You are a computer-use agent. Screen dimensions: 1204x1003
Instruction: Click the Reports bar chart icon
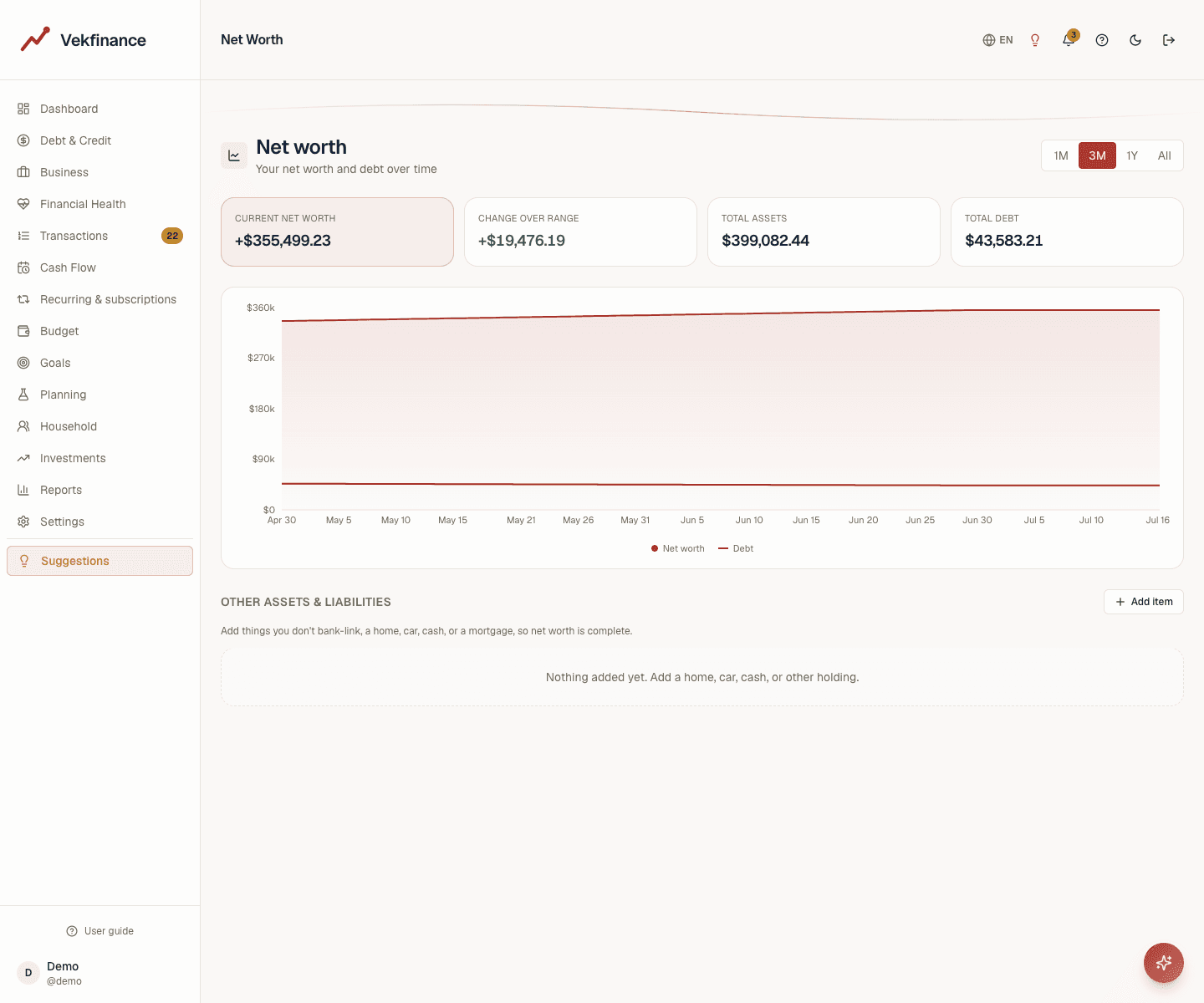coord(23,490)
